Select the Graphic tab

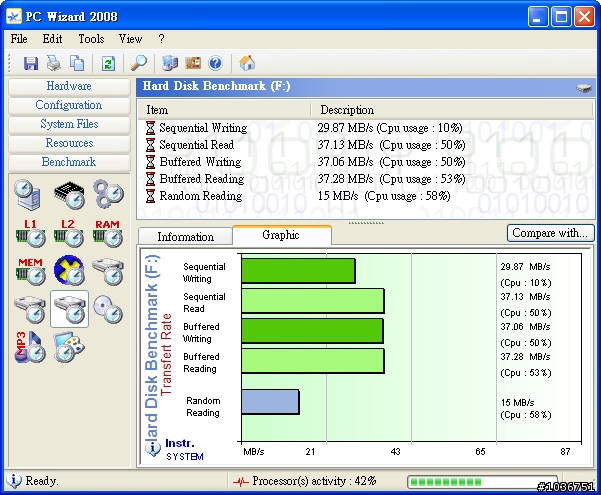pos(281,235)
